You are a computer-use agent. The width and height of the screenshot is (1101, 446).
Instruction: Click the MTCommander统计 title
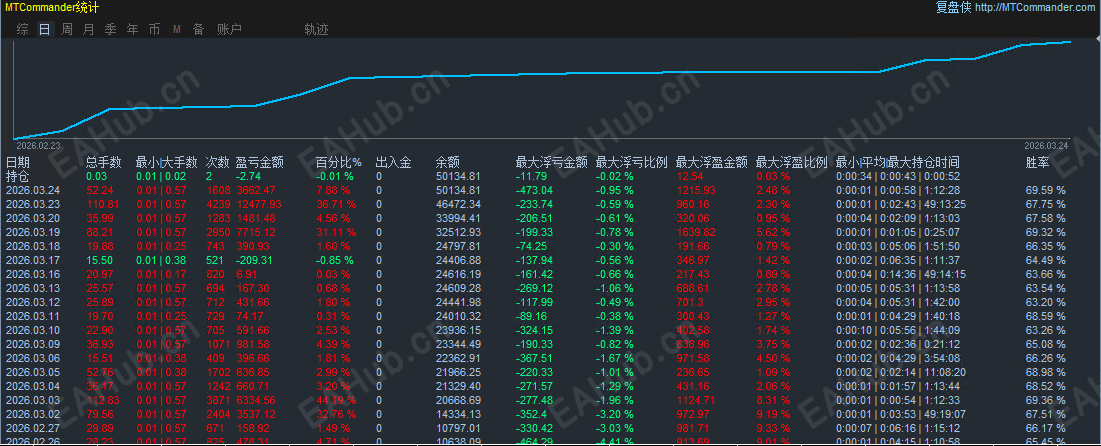(52, 8)
